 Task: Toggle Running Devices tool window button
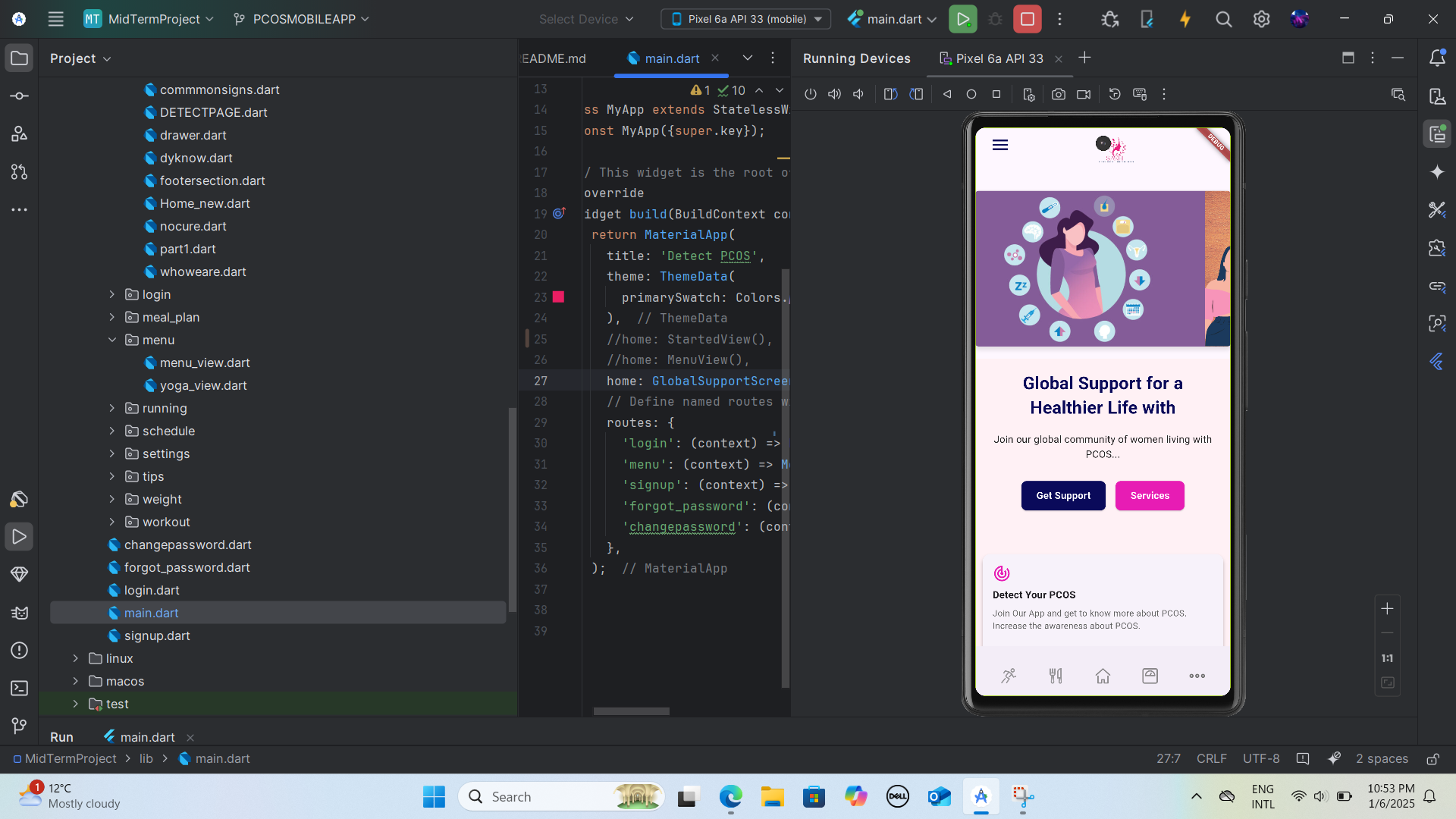[x=1436, y=134]
